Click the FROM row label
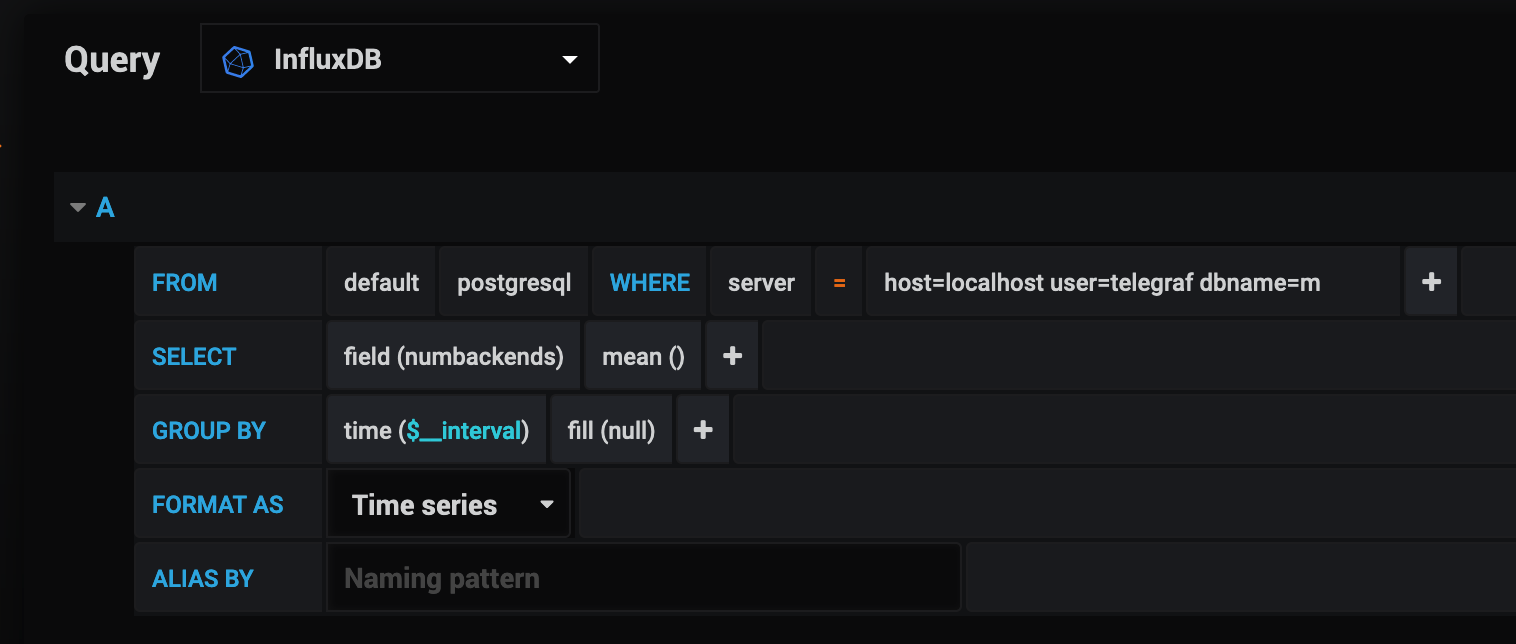Image resolution: width=1516 pixels, height=644 pixels. [x=228, y=282]
